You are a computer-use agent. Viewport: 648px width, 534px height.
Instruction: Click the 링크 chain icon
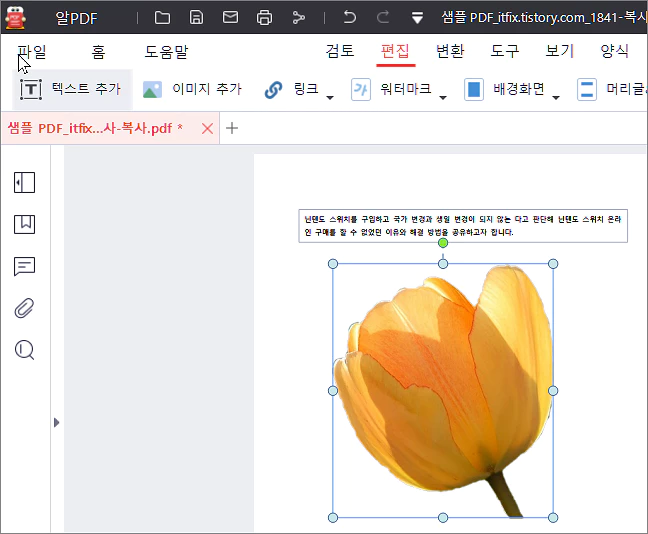point(273,89)
